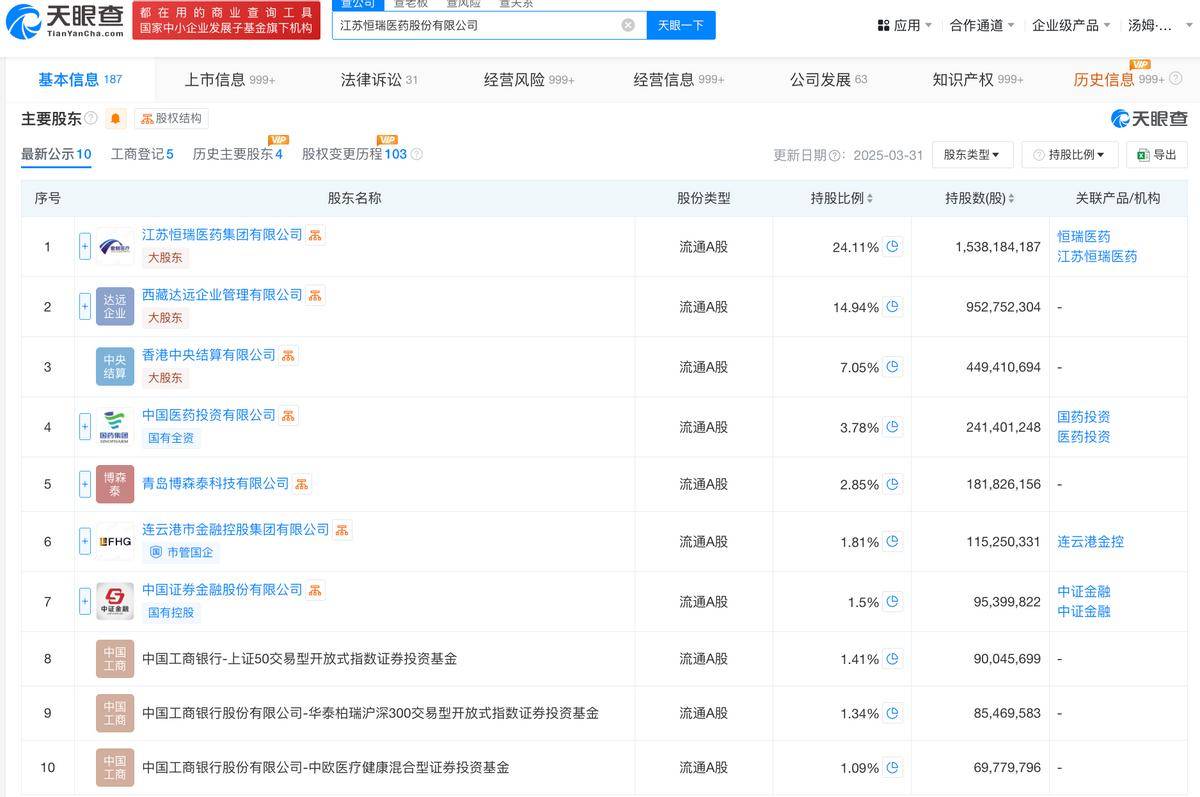Switch to the 公司发展 tab
The width and height of the screenshot is (1200, 797).
pyautogui.click(x=828, y=79)
